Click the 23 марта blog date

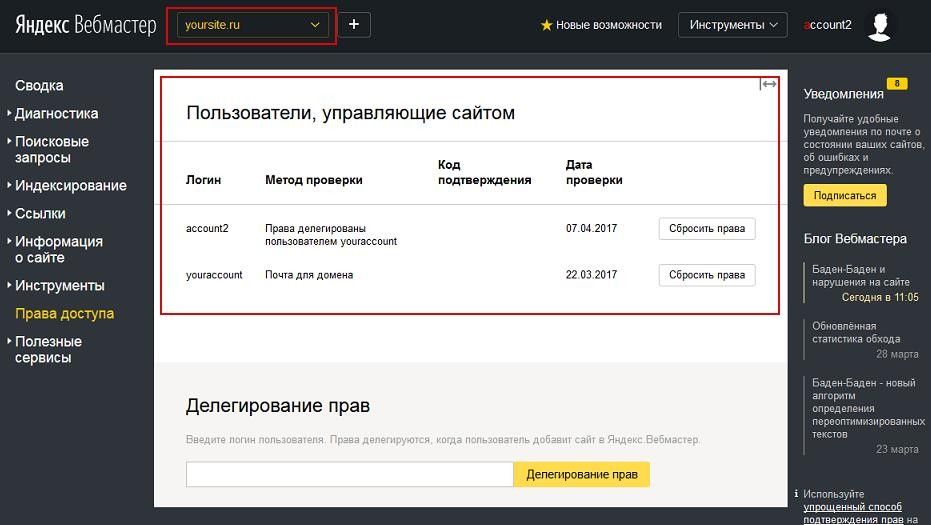897,449
